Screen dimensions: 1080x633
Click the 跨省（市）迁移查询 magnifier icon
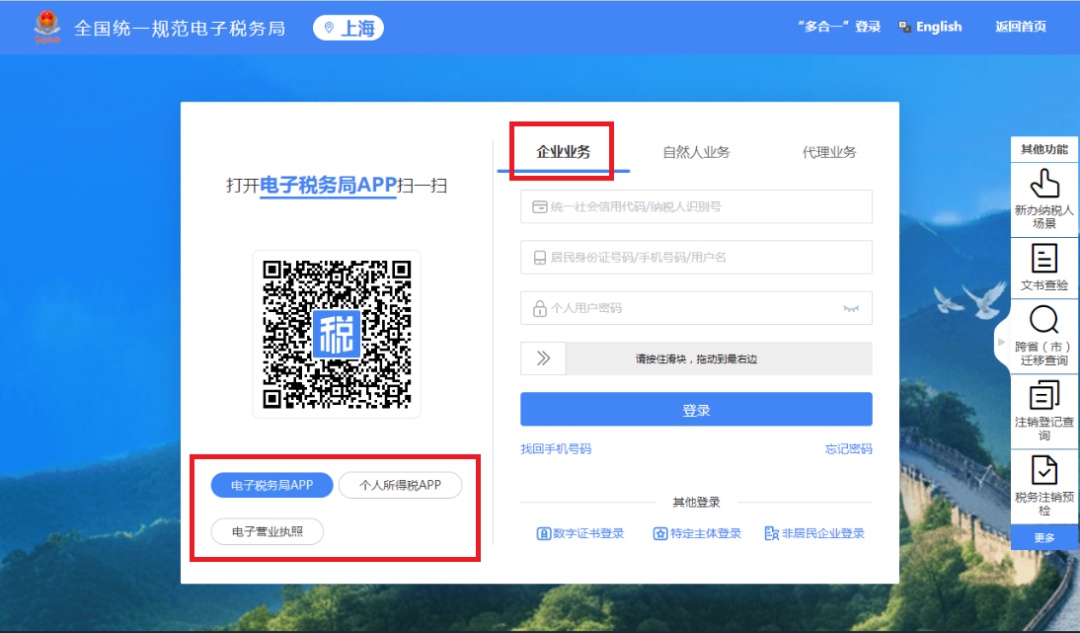click(1044, 320)
